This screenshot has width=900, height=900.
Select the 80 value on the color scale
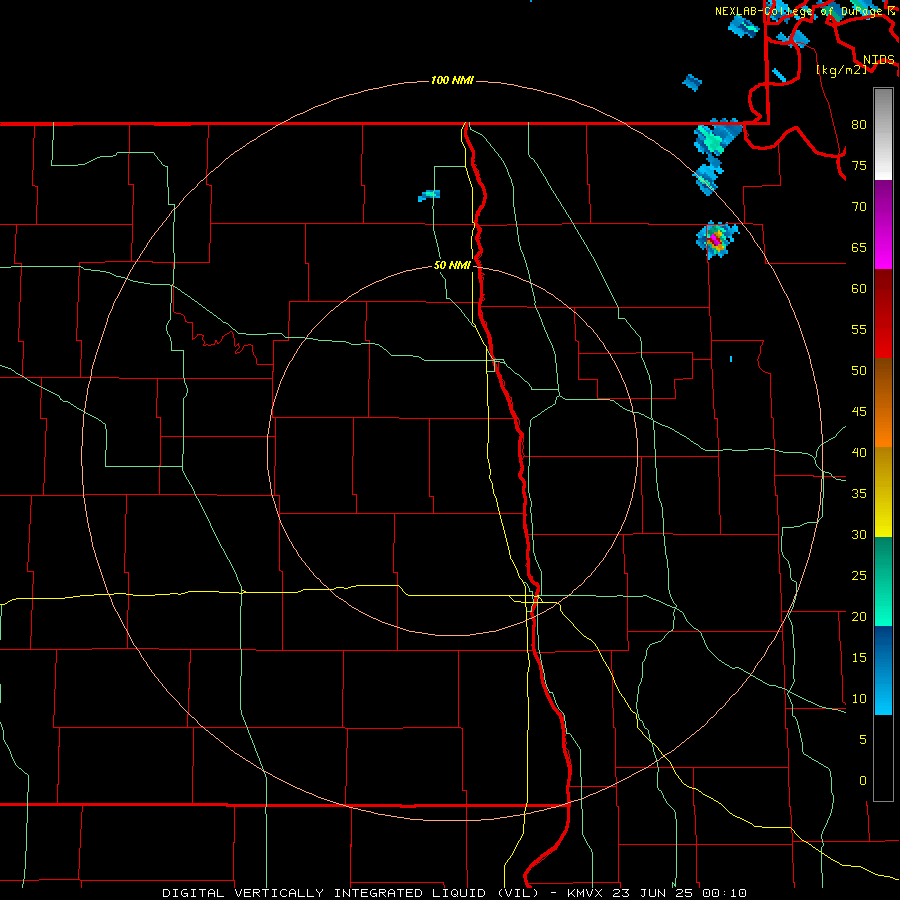point(859,125)
